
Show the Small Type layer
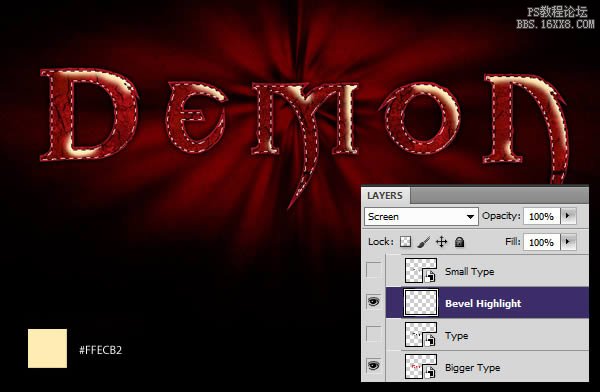click(x=374, y=270)
